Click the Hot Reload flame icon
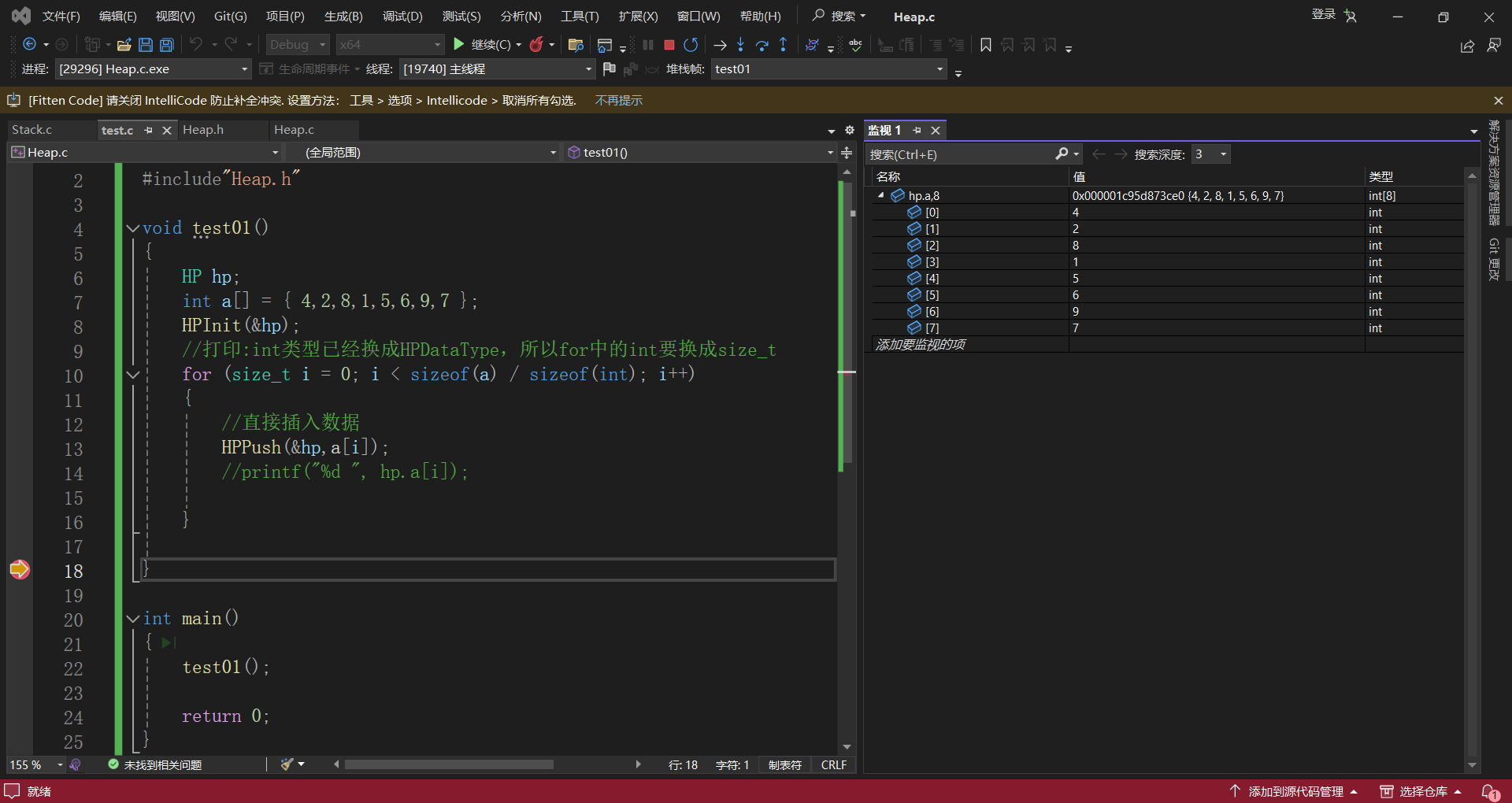Image resolution: width=1512 pixels, height=803 pixels. [x=536, y=45]
